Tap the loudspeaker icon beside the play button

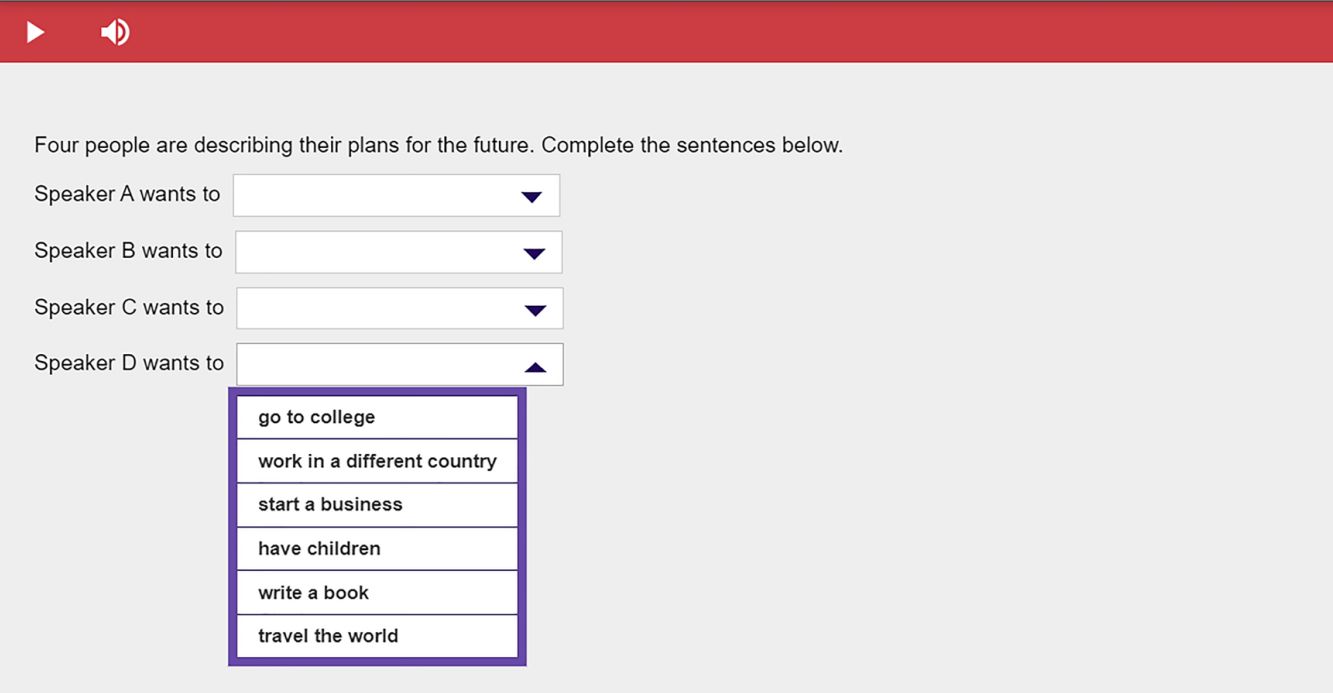pyautogui.click(x=114, y=31)
